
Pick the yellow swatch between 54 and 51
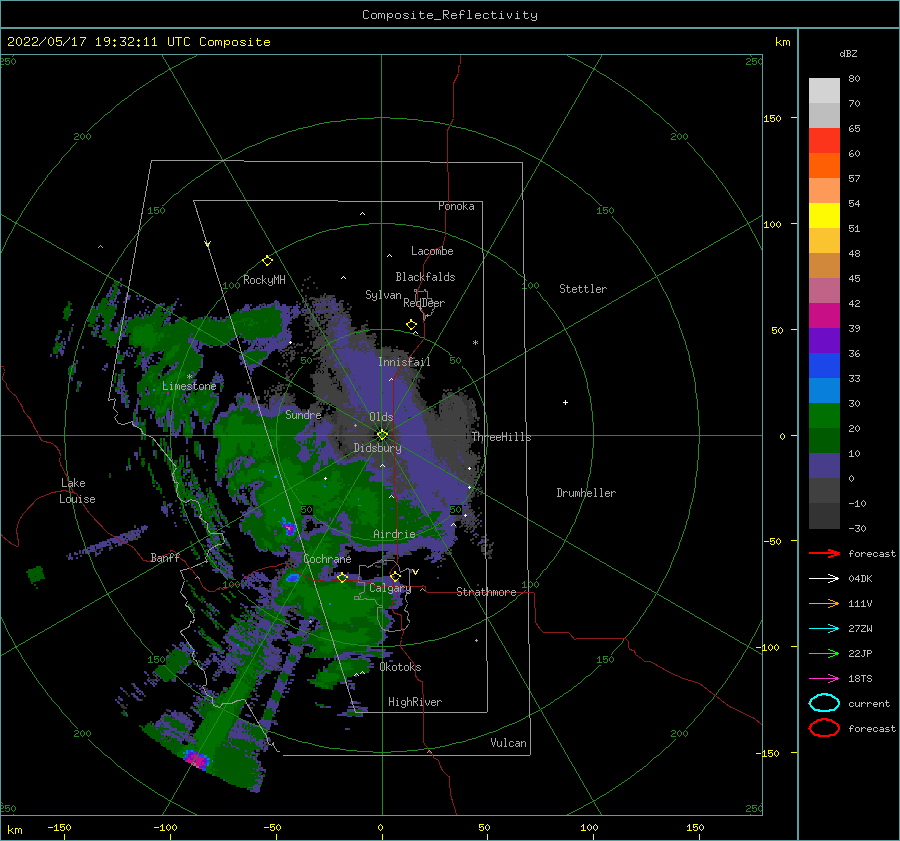click(x=824, y=215)
